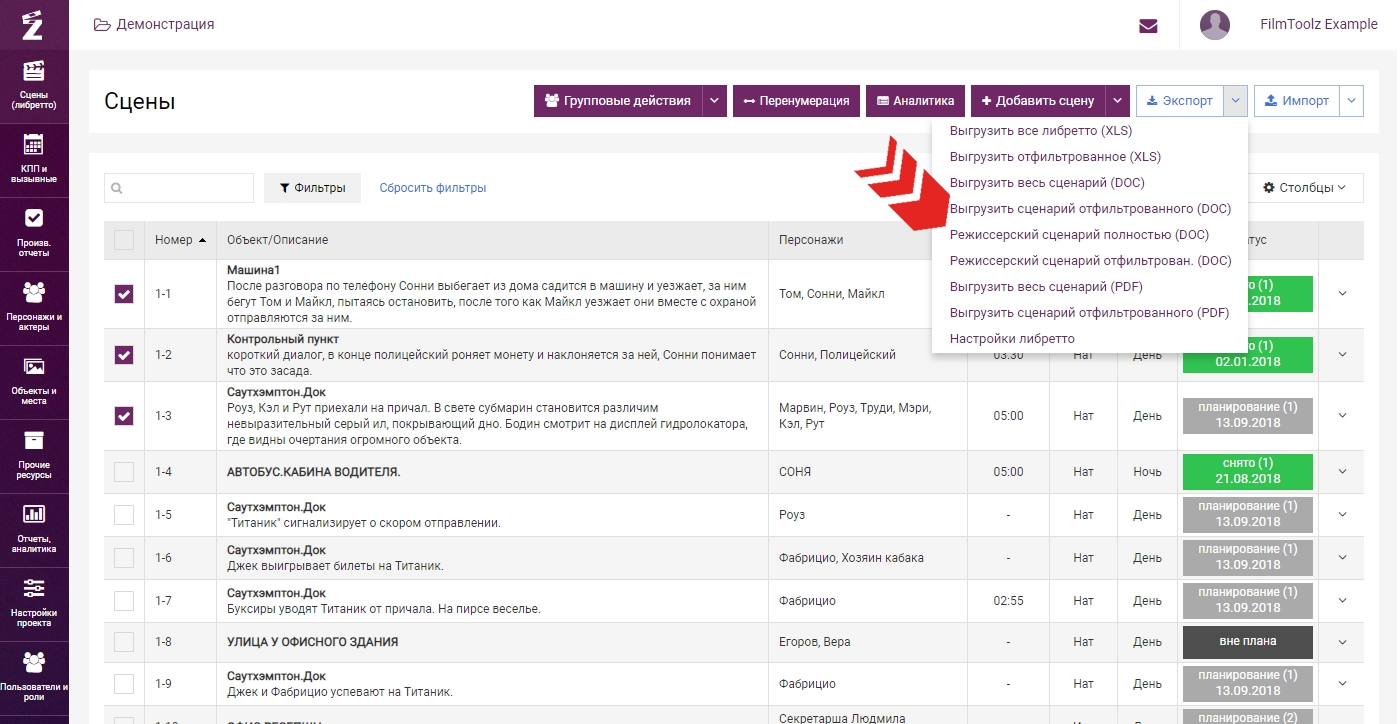Open Пользователи и роли sidebar section
This screenshot has width=1400, height=724.
pyautogui.click(x=34, y=677)
